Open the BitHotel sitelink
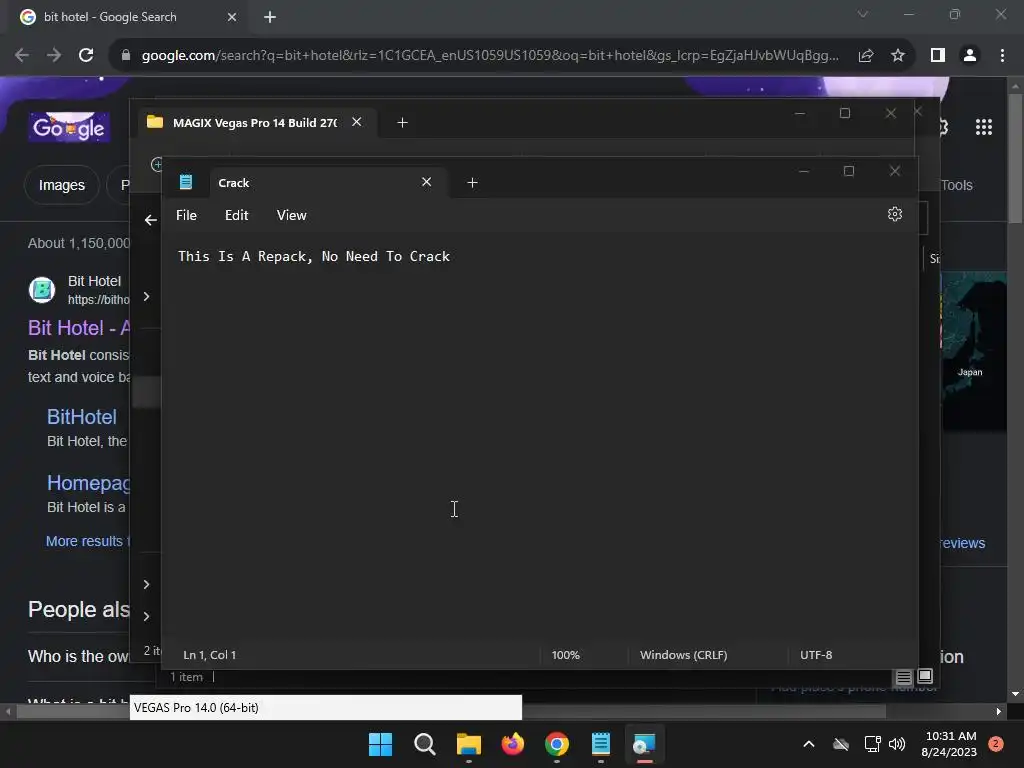The image size is (1024, 768). tap(82, 417)
